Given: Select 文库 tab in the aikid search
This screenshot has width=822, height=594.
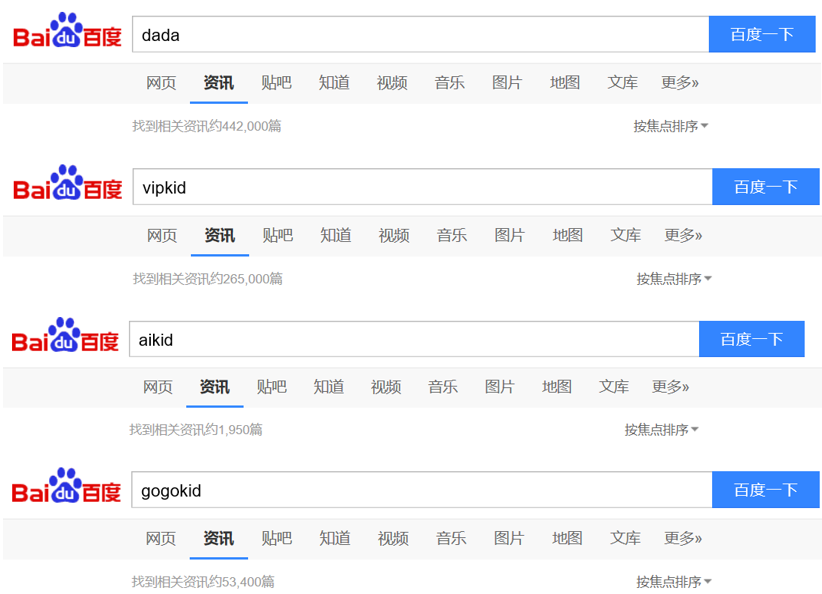Looking at the screenshot, I should 614,387.
